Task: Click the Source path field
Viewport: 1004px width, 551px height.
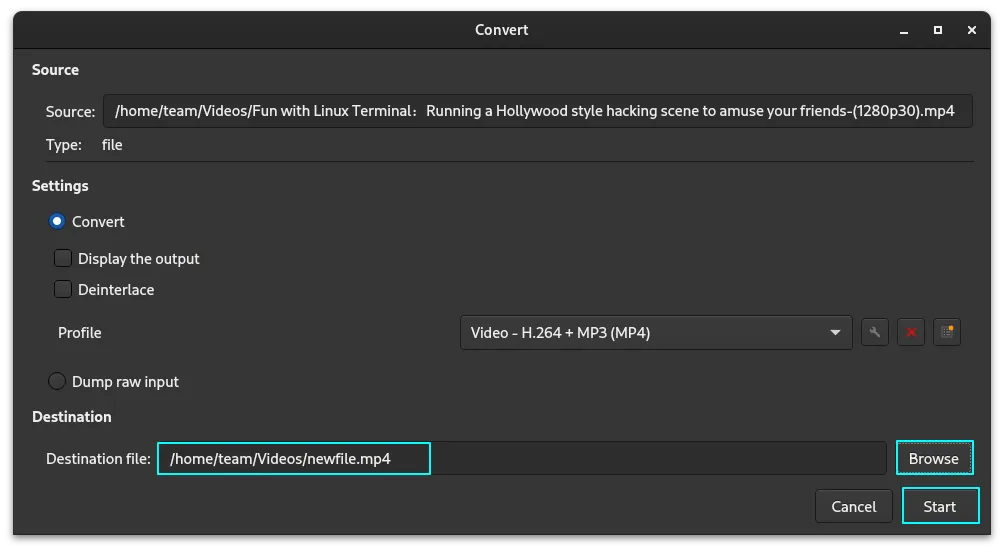Action: [x=538, y=111]
